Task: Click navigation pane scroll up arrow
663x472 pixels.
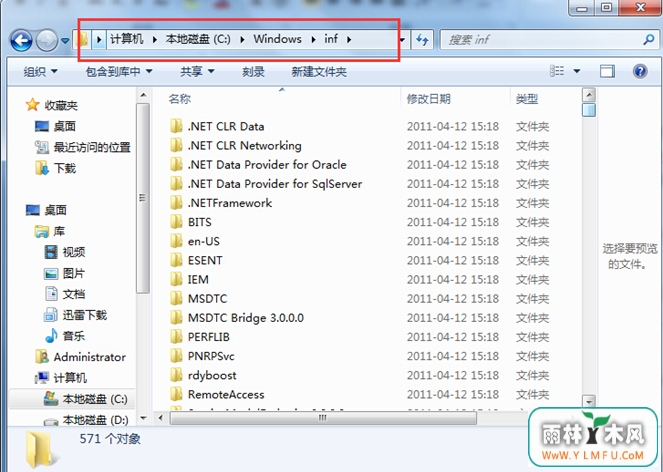Action: [143, 95]
